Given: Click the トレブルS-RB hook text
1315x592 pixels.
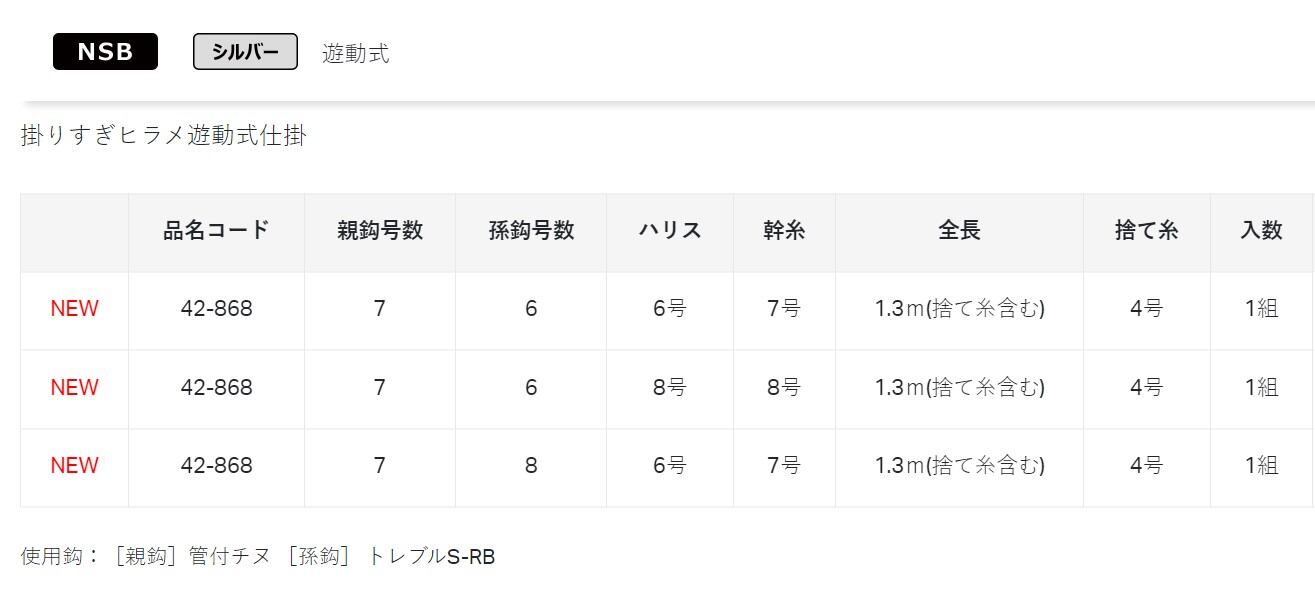Looking at the screenshot, I should (431, 557).
